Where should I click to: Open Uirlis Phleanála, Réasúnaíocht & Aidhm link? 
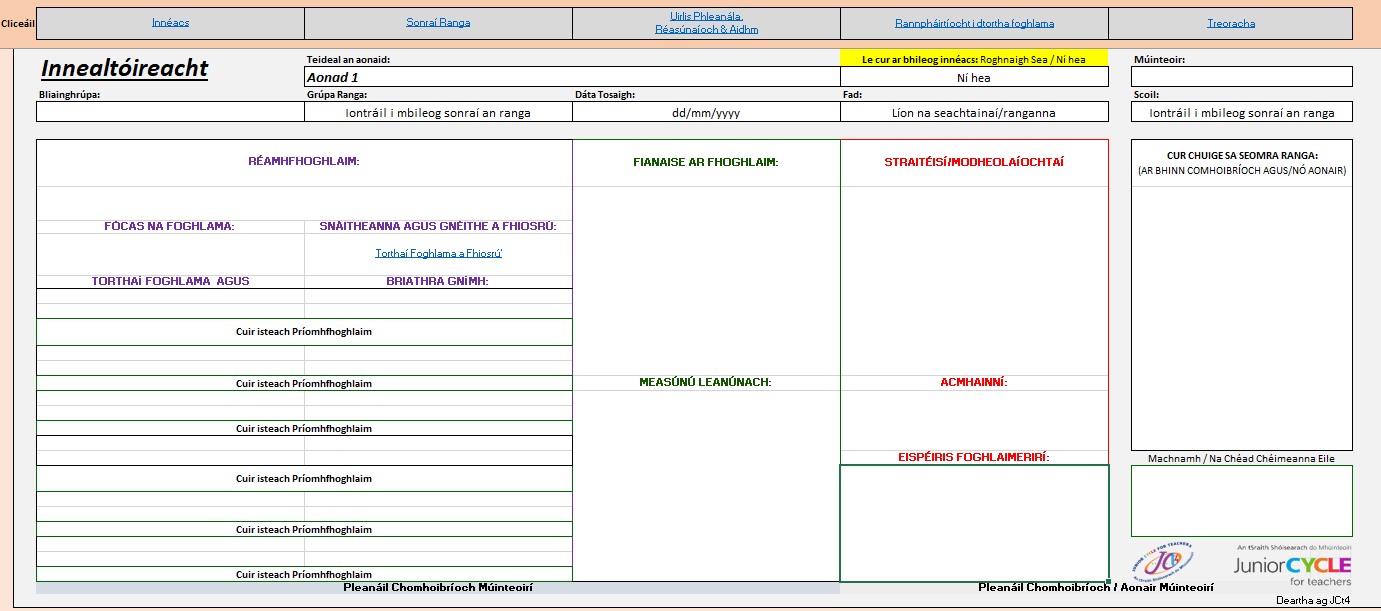pos(706,23)
